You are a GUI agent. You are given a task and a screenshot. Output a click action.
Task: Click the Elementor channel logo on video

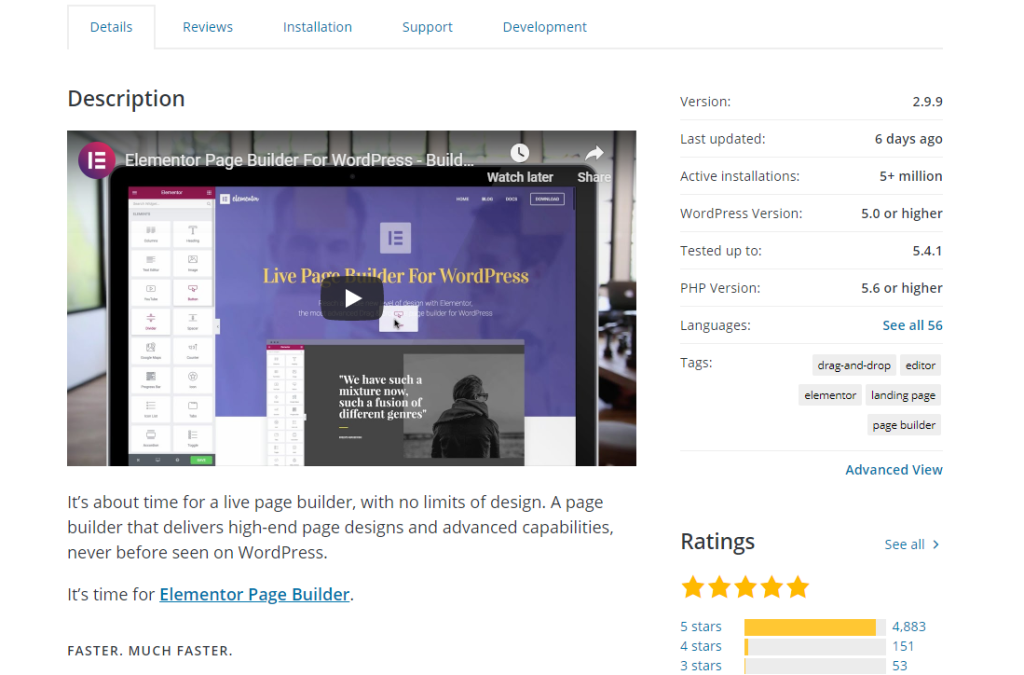pyautogui.click(x=97, y=160)
